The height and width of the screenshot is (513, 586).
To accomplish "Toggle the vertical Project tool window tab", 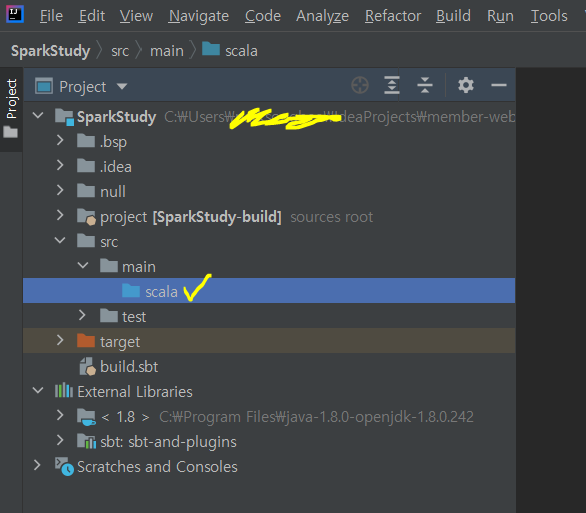I will click(11, 99).
